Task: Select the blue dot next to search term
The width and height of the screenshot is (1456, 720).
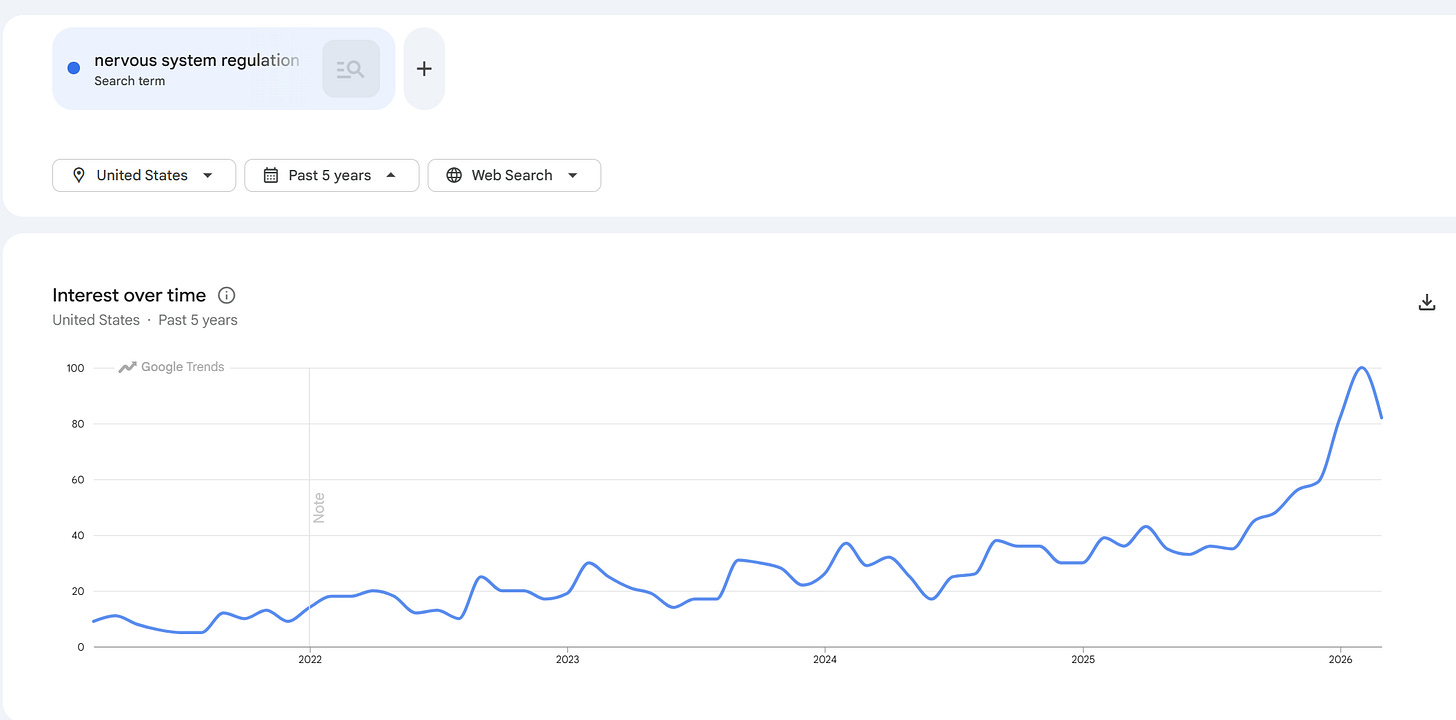Action: point(73,68)
